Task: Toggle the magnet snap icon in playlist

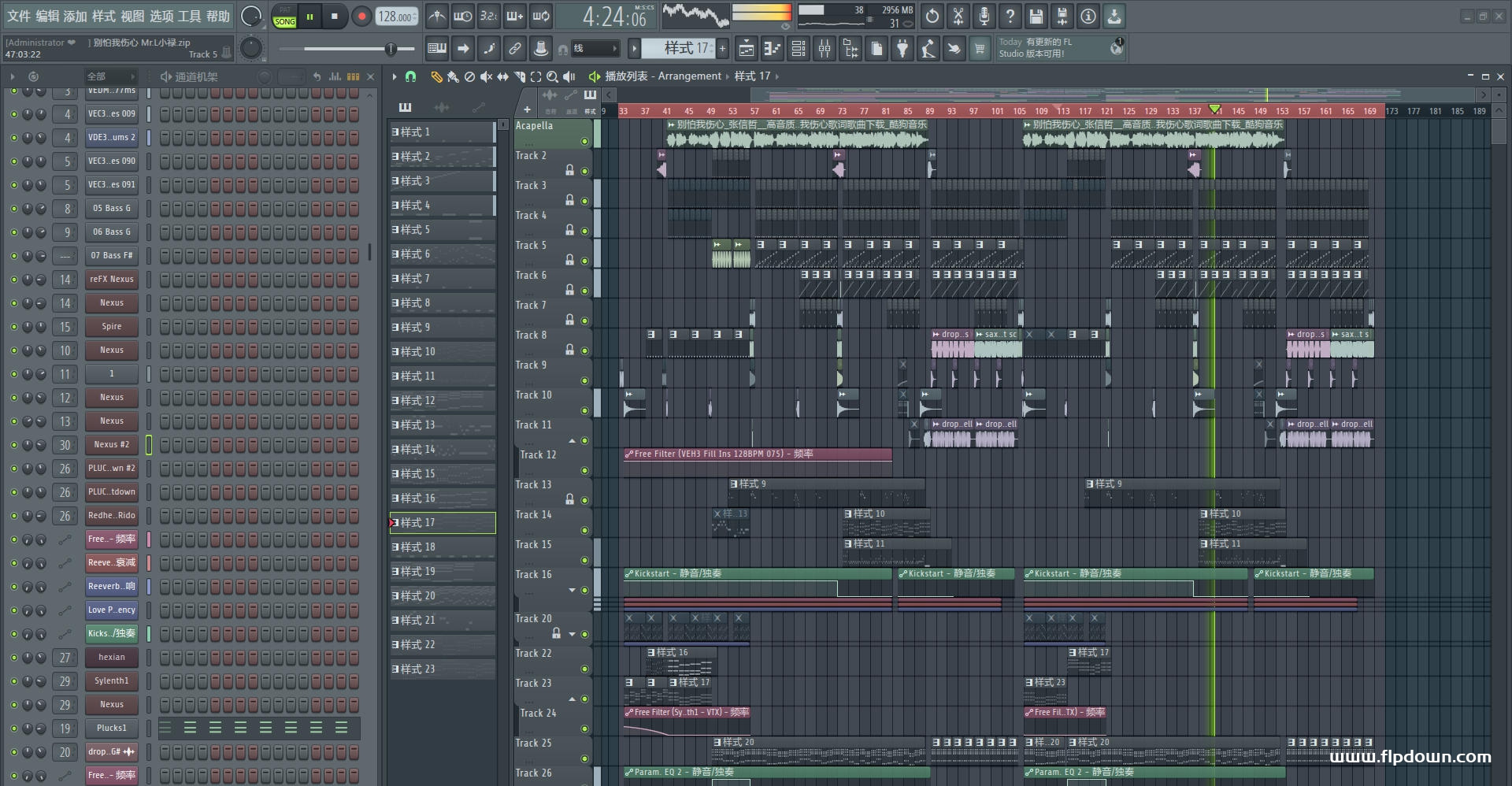Action: (x=410, y=76)
